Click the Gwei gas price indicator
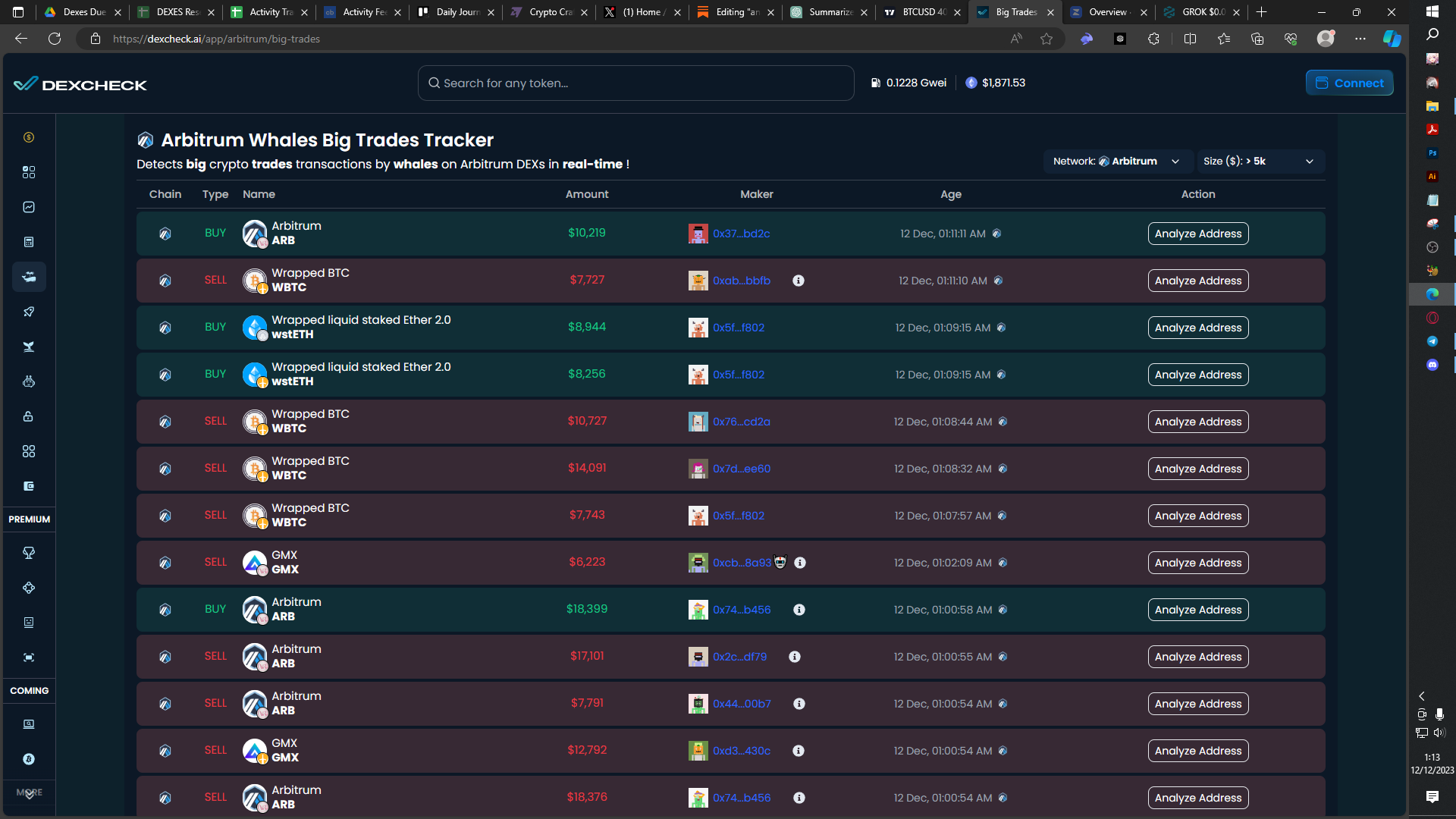This screenshot has height=819, width=1456. click(908, 83)
